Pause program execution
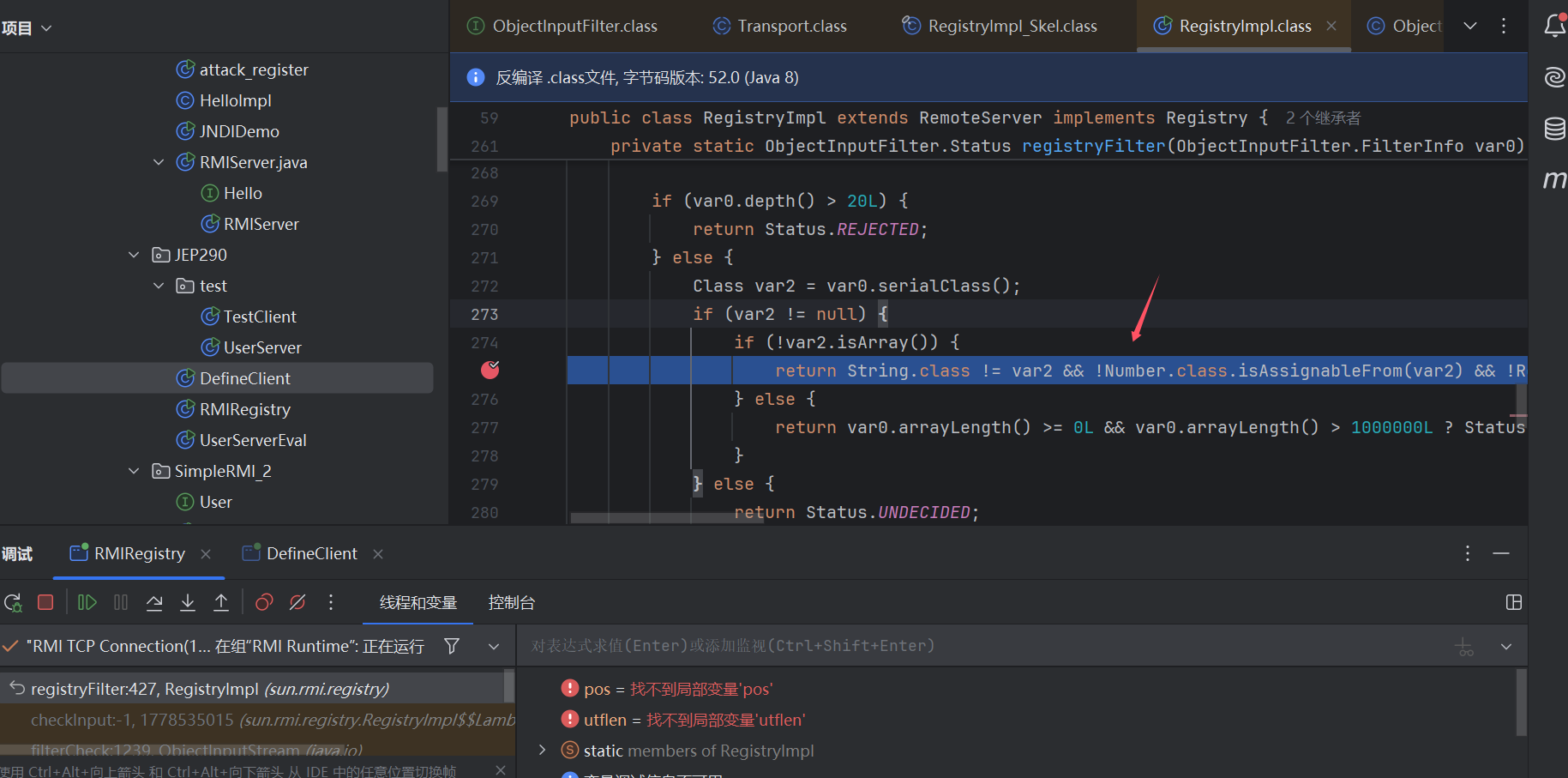This screenshot has width=1568, height=778. 121,603
